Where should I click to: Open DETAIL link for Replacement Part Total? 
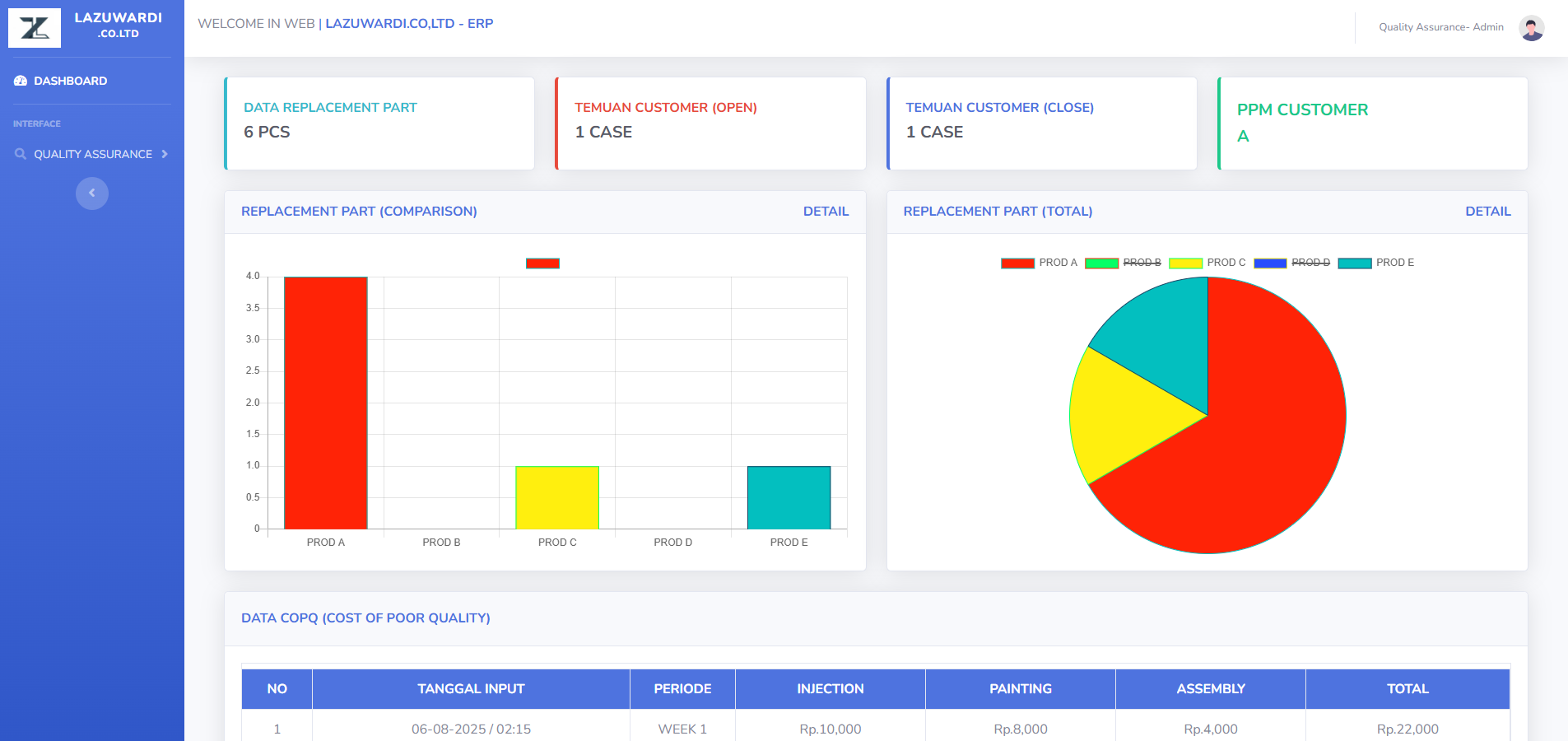click(x=1487, y=212)
